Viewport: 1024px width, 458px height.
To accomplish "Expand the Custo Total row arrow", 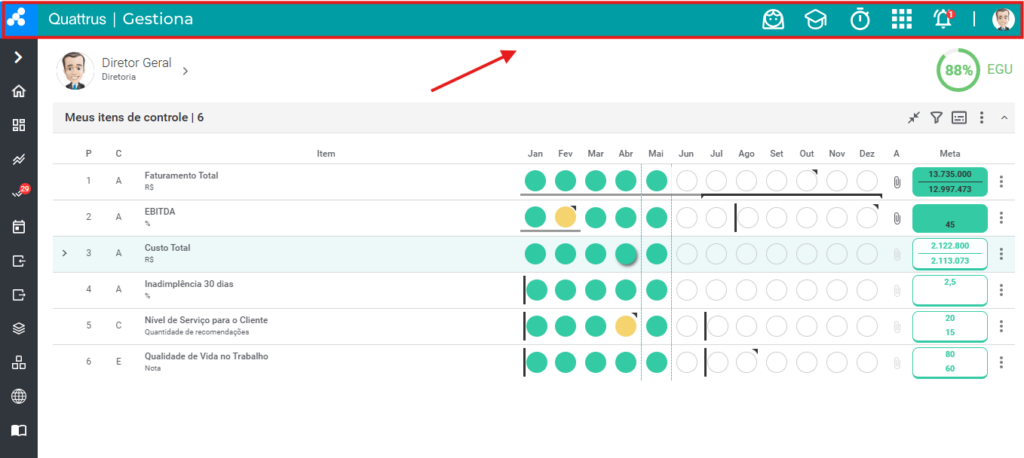I will click(x=64, y=253).
